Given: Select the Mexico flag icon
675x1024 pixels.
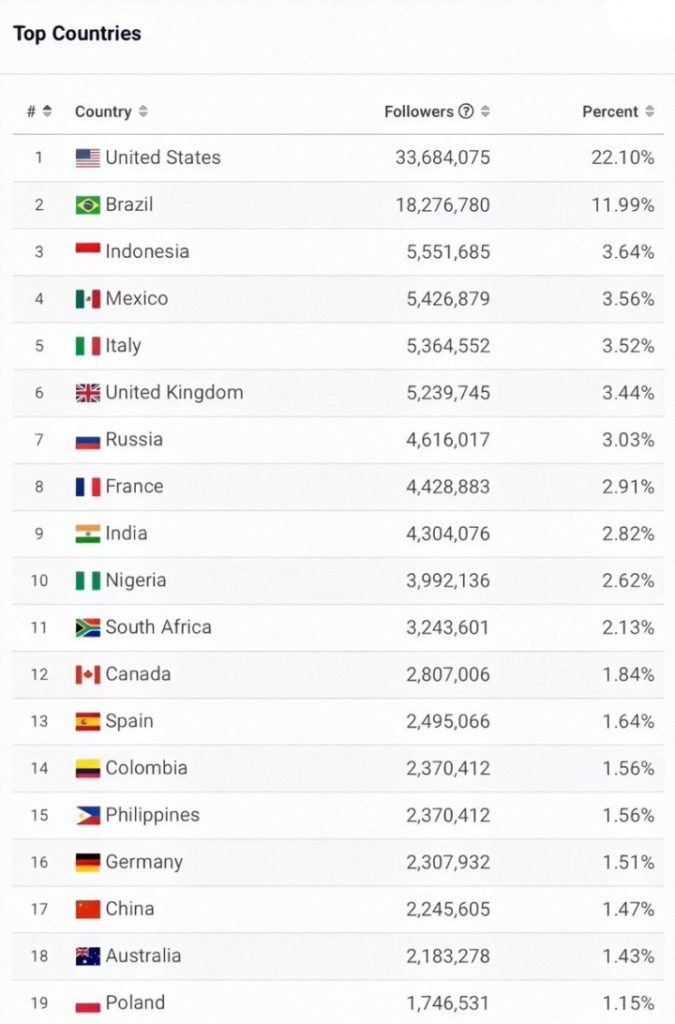Looking at the screenshot, I should (87, 299).
